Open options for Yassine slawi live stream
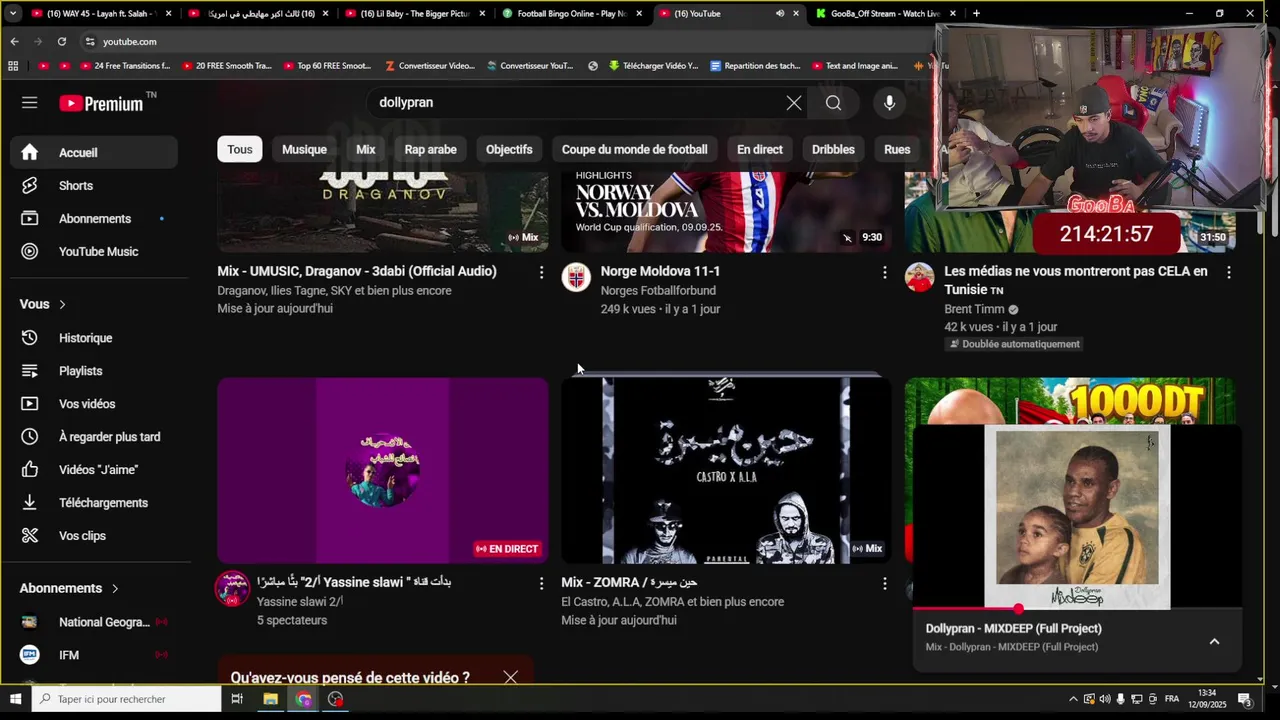The image size is (1280, 720). (541, 583)
